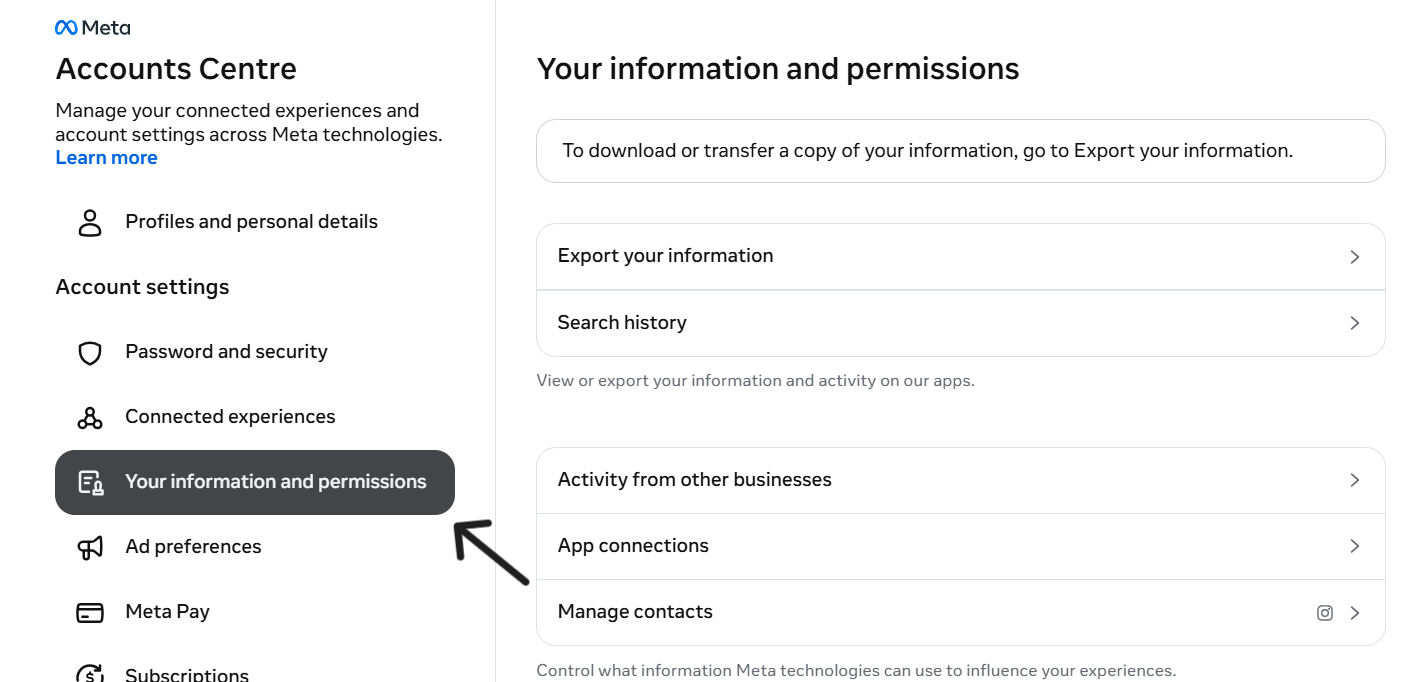
Task: Open Activity from other businesses chevron
Action: [1355, 480]
